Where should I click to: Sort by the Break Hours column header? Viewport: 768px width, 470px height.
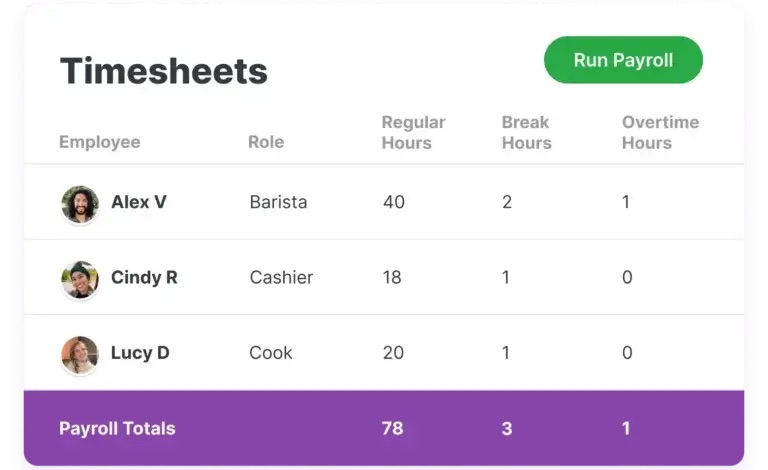coord(527,132)
